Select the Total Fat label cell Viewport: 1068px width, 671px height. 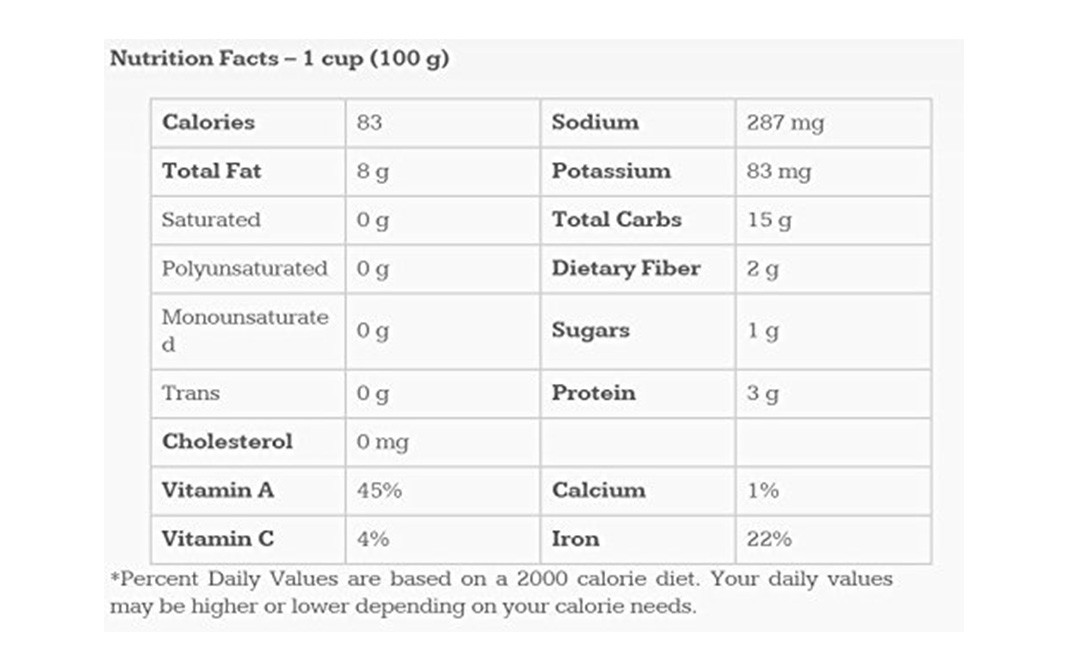tap(211, 171)
